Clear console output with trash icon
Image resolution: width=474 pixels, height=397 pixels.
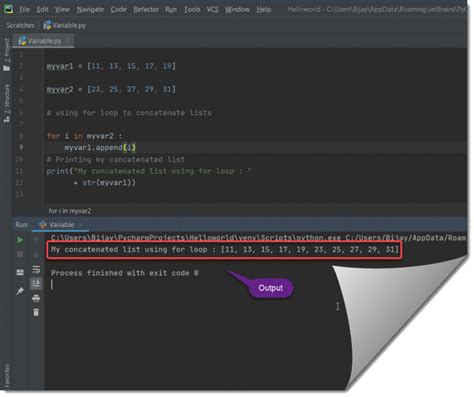click(36, 312)
